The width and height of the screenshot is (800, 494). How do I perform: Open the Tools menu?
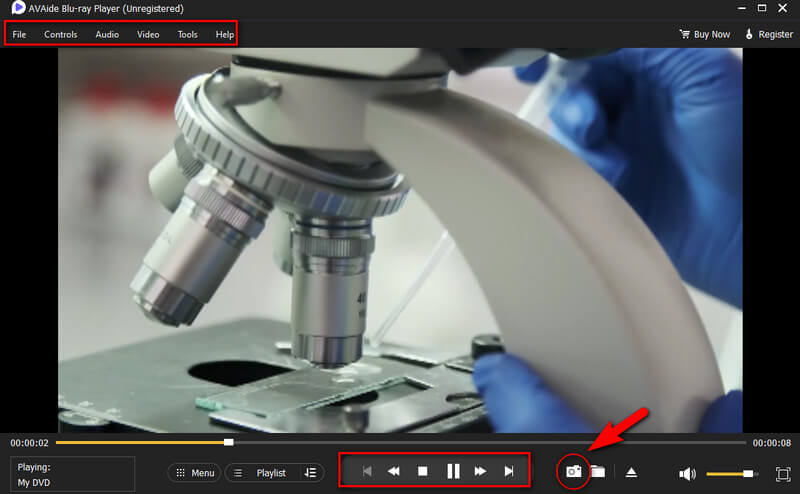[187, 34]
